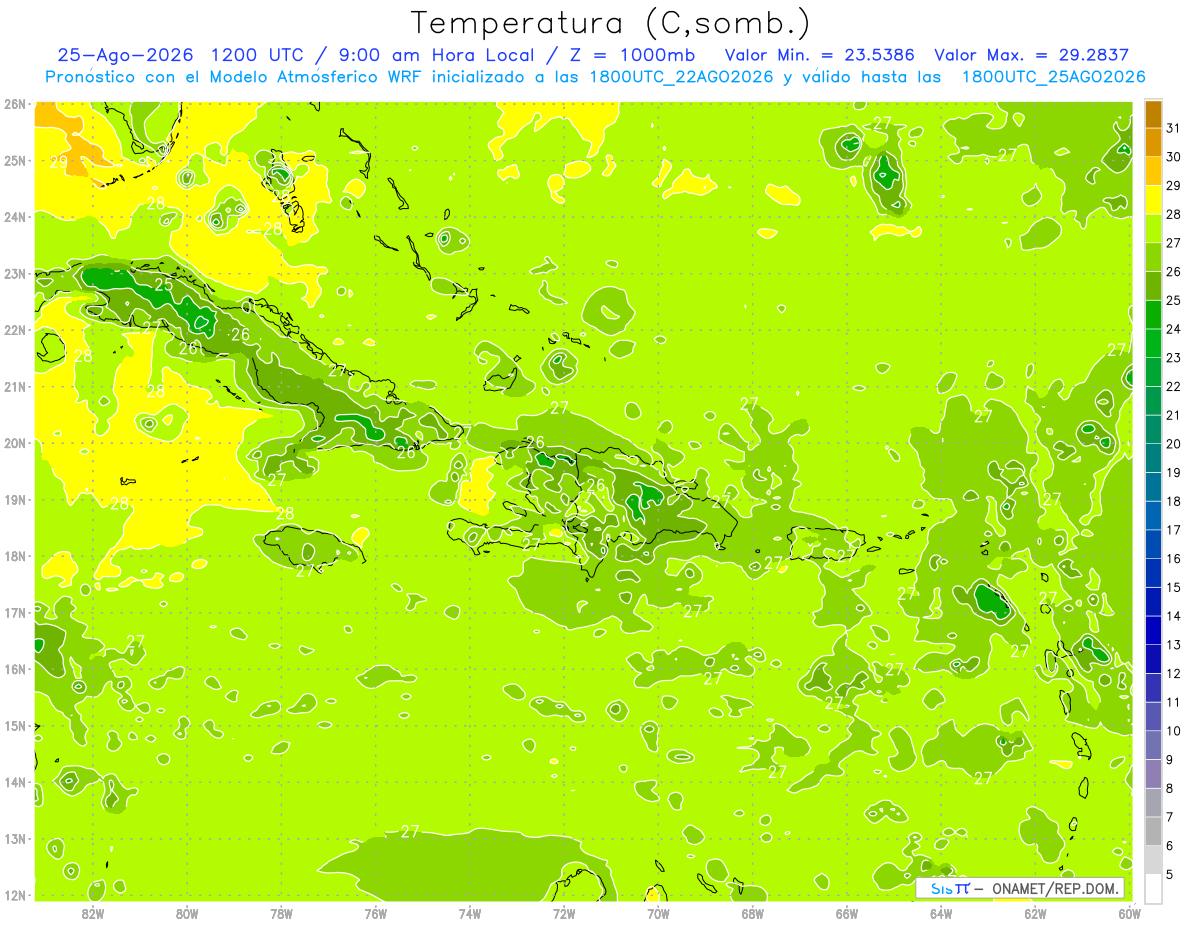
Task: Click the legend scale label '31'
Action: tap(1173, 127)
